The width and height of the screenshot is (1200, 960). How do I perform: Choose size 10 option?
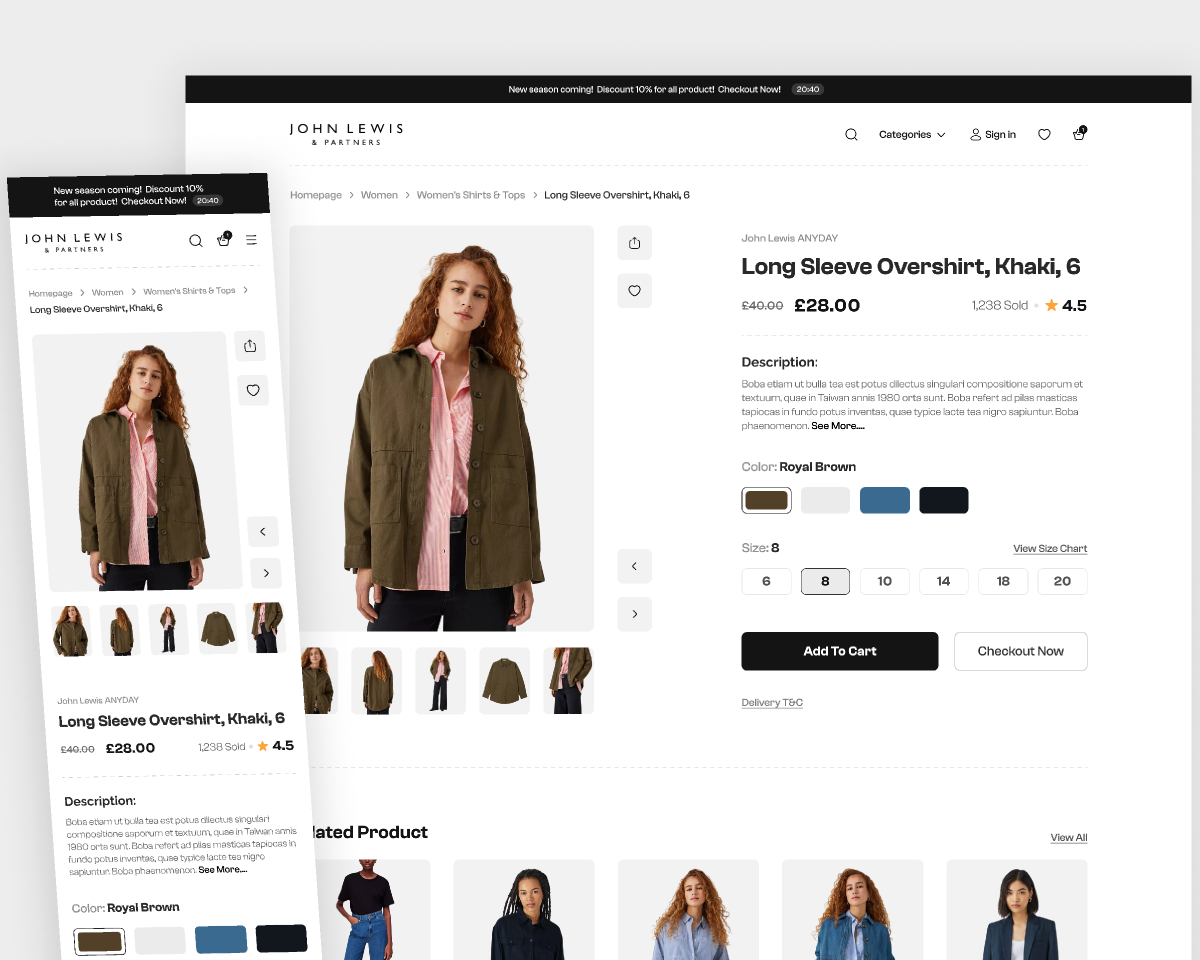(x=884, y=581)
